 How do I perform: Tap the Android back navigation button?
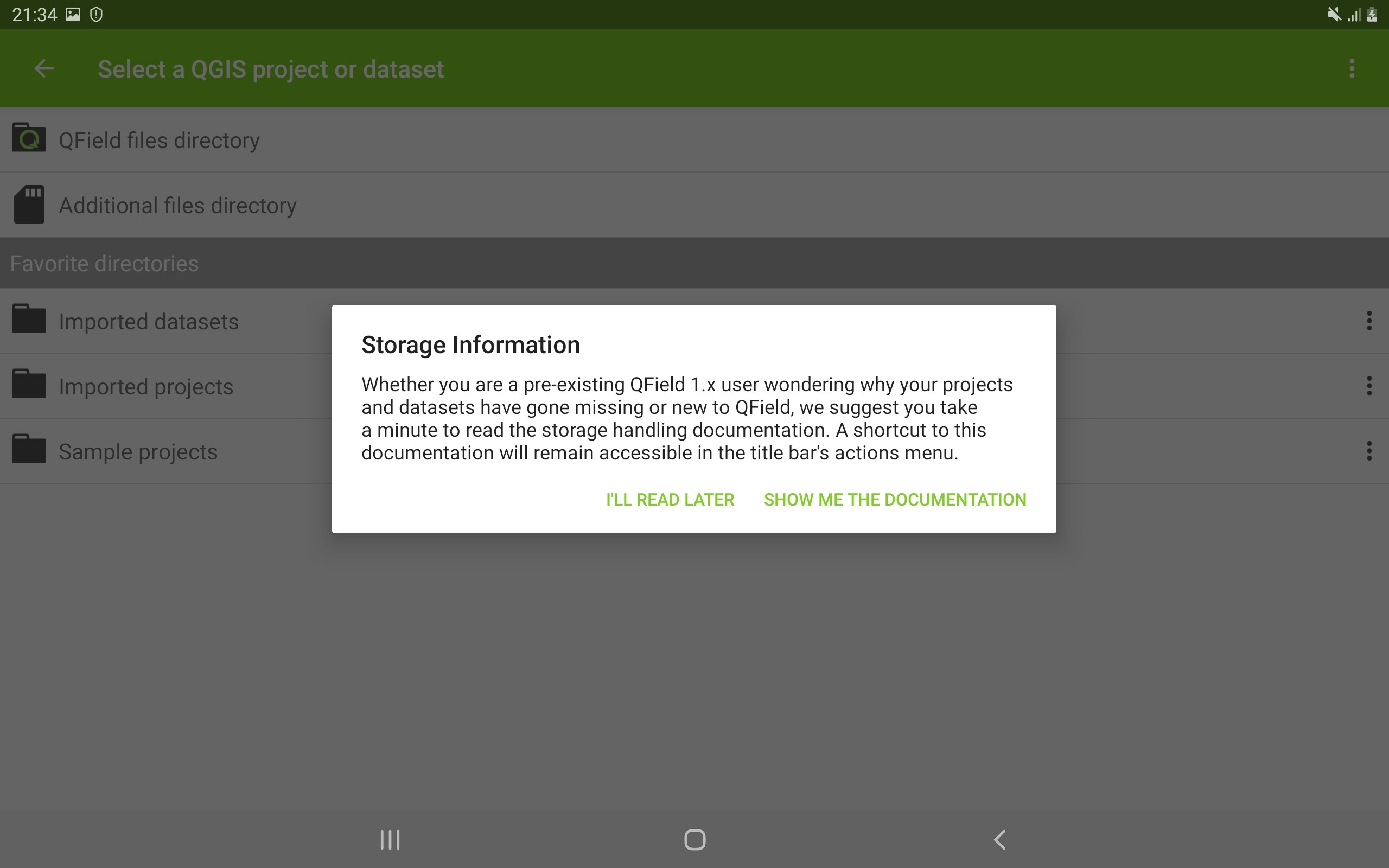tap(999, 840)
